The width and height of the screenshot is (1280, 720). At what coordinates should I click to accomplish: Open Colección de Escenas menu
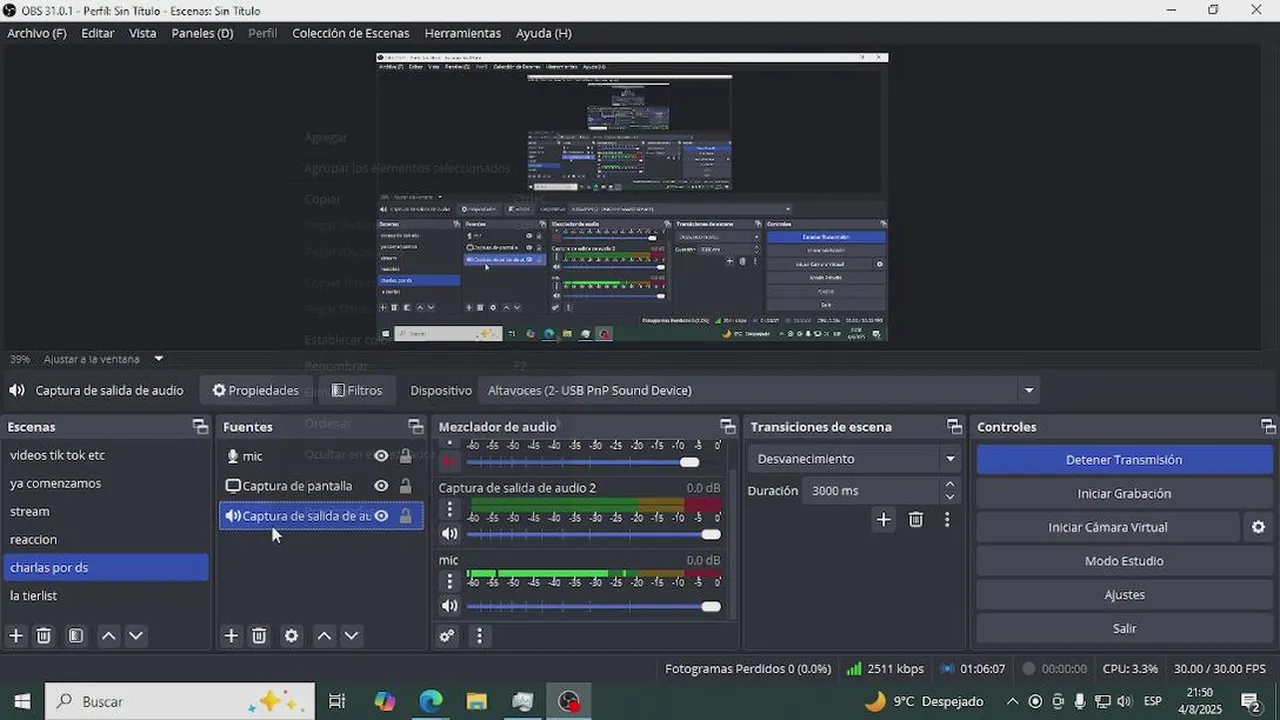[351, 33]
